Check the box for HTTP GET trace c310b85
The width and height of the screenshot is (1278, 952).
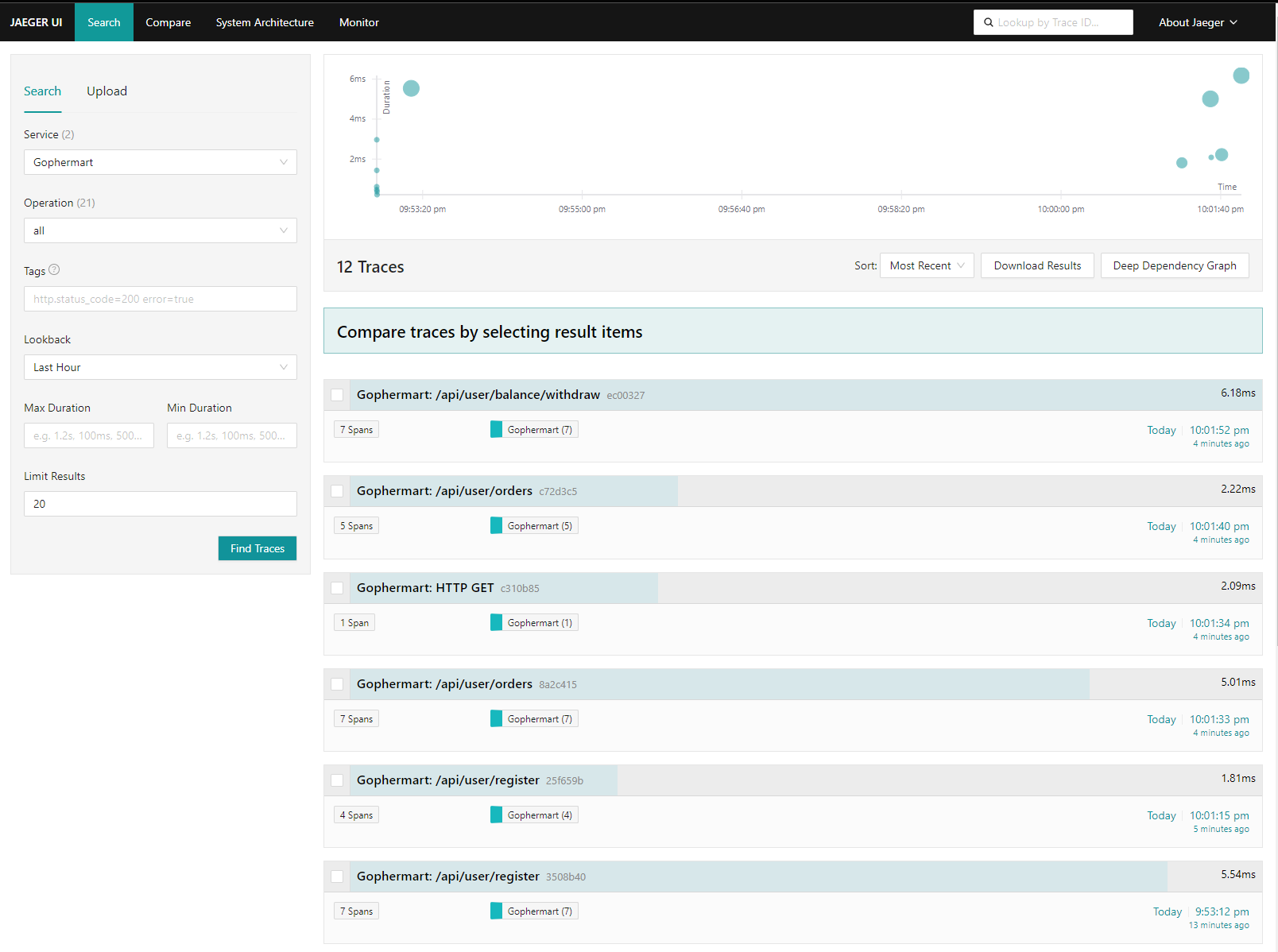coord(337,588)
